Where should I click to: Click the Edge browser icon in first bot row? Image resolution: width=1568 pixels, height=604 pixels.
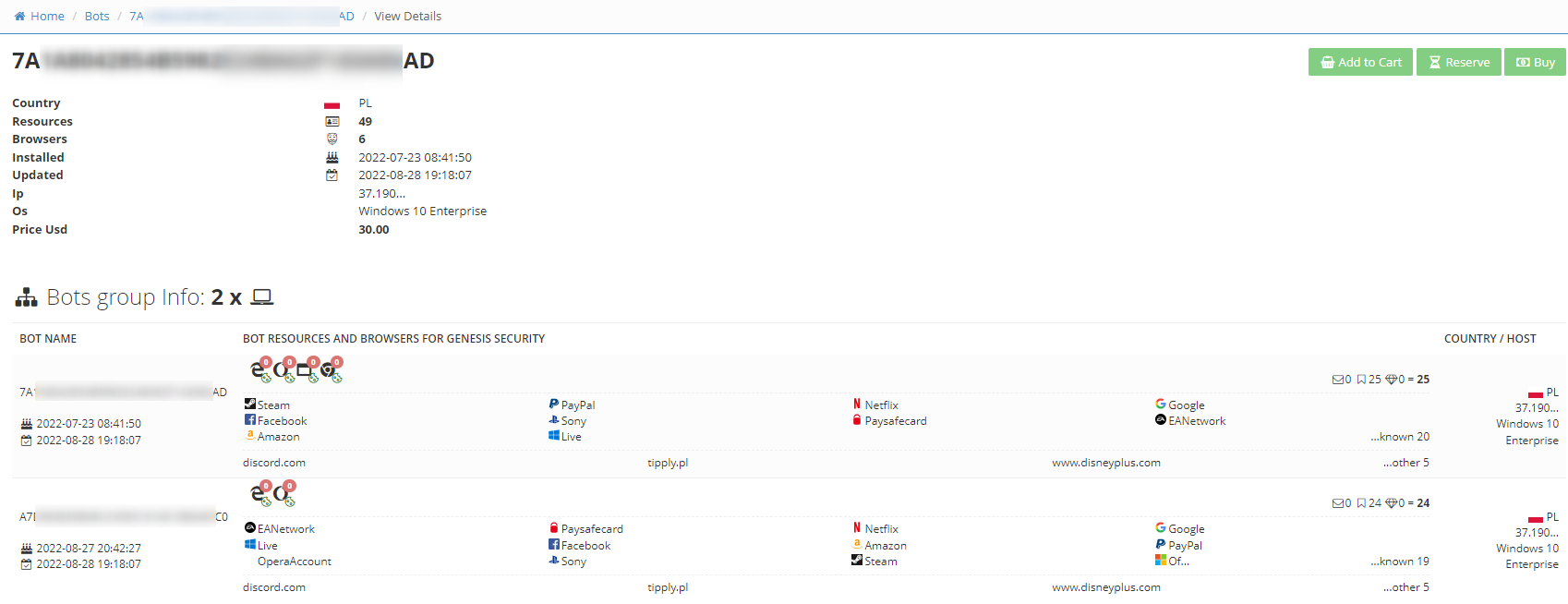(x=259, y=369)
